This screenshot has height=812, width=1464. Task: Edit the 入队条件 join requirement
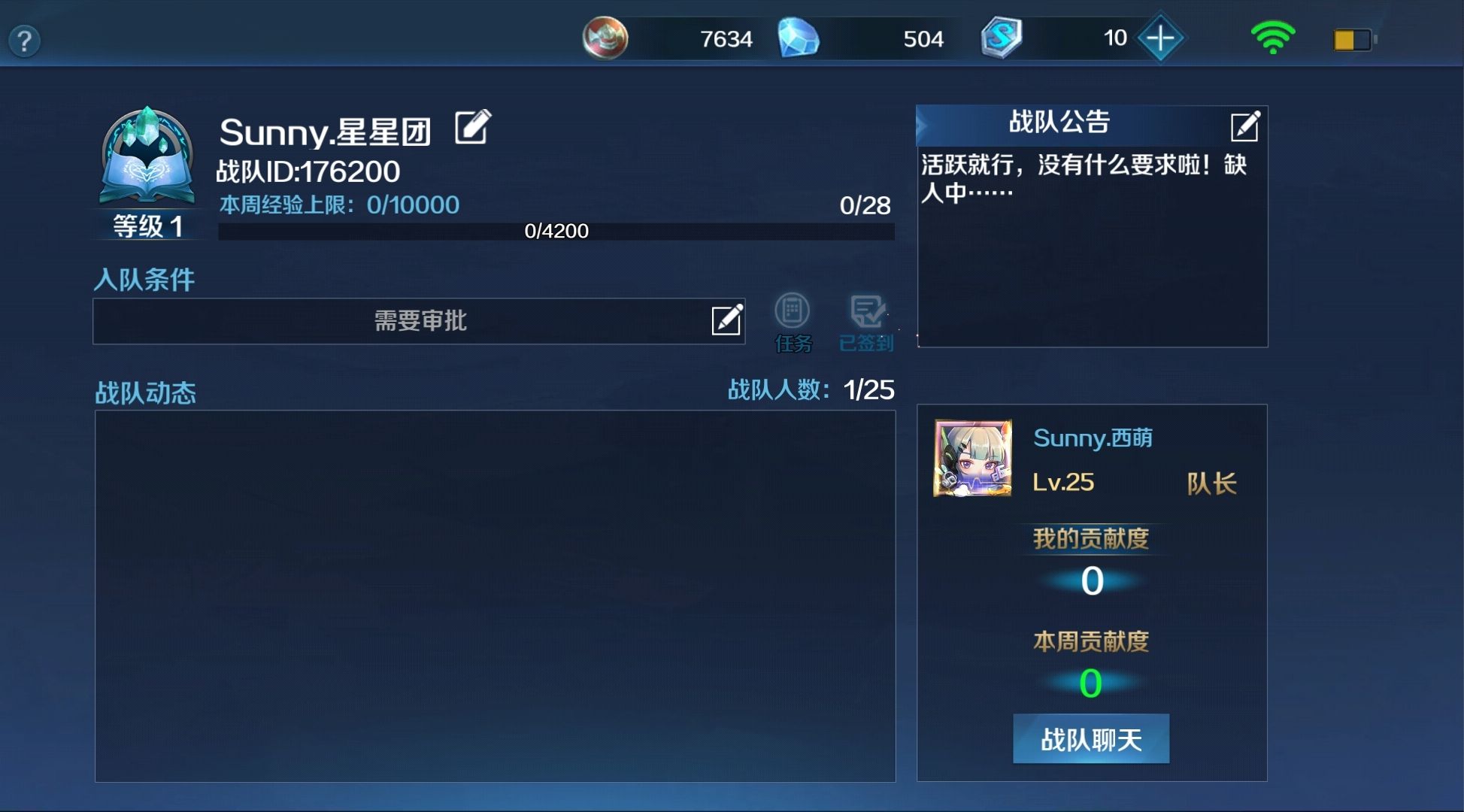tap(726, 320)
